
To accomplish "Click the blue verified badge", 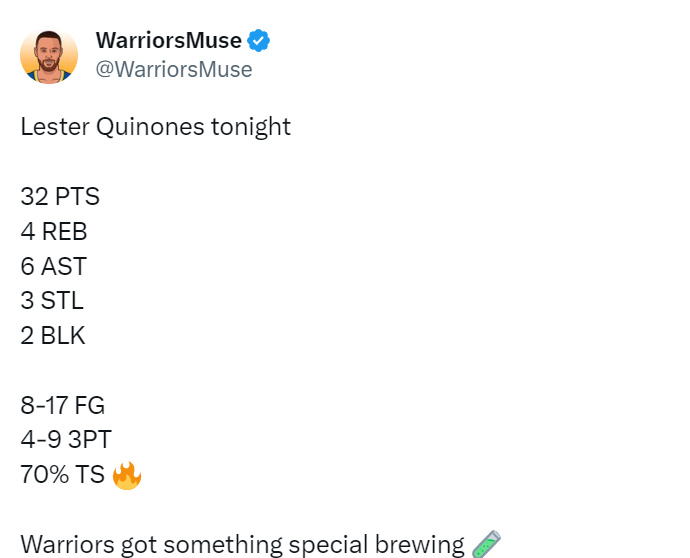I will tap(260, 41).
